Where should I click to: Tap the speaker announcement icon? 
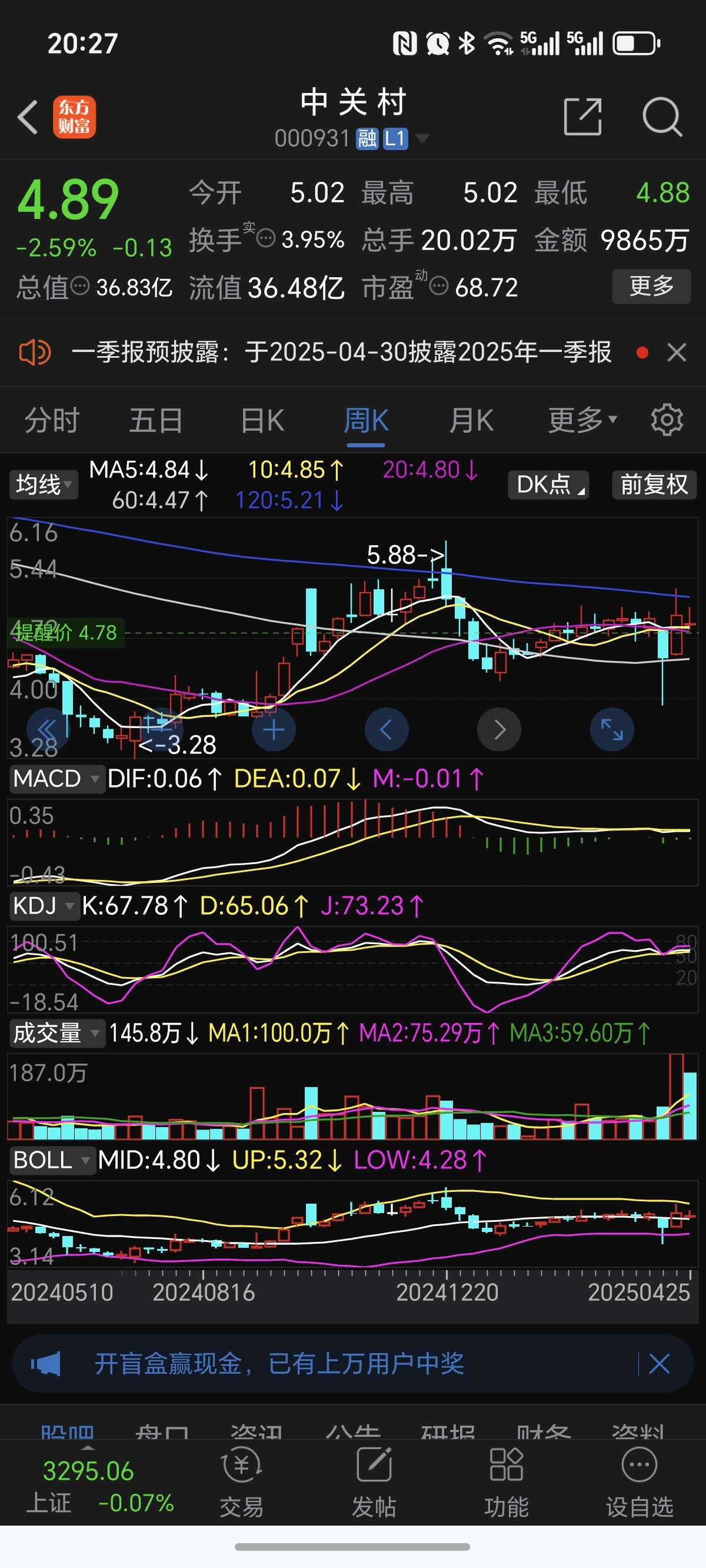pyautogui.click(x=35, y=353)
